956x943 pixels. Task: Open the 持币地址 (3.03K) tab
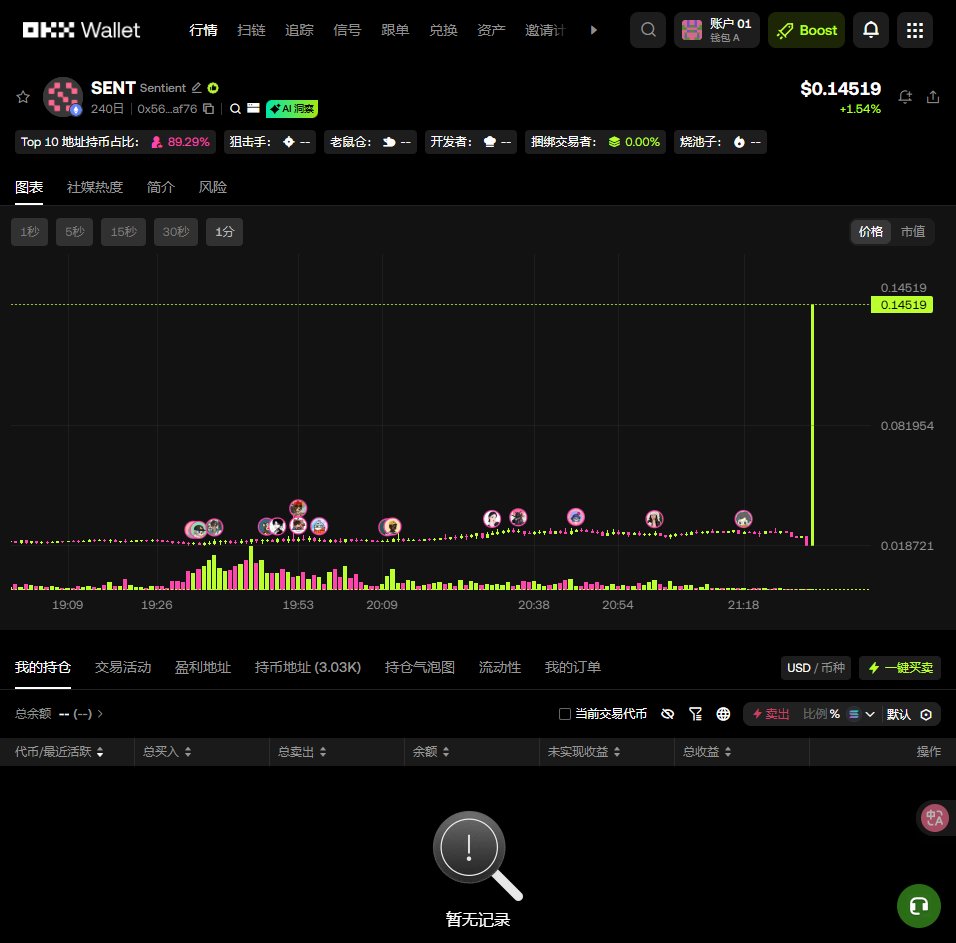307,667
